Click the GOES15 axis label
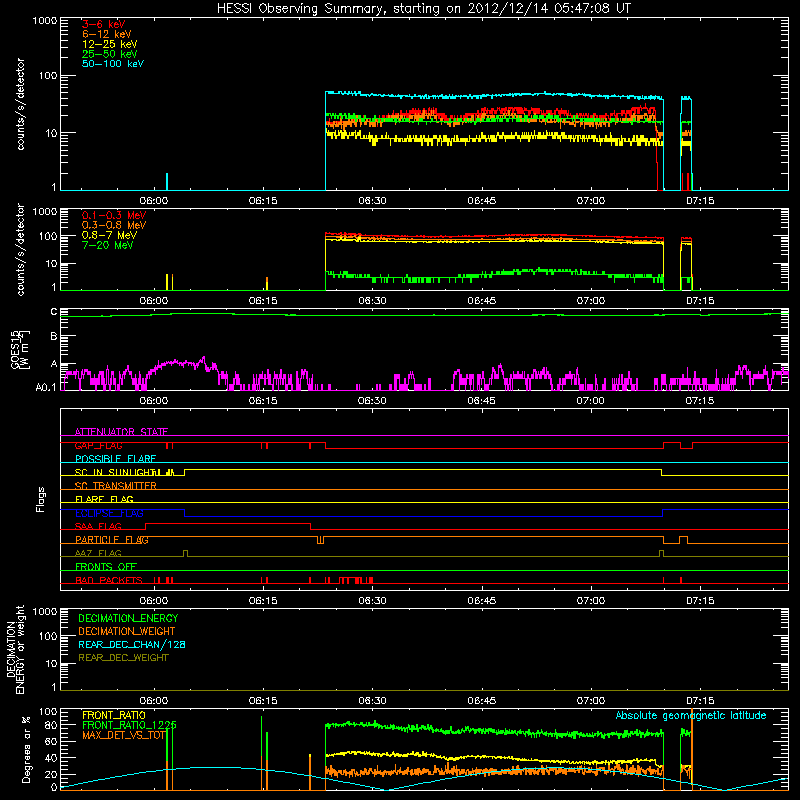The height and width of the screenshot is (800, 800). (20, 349)
